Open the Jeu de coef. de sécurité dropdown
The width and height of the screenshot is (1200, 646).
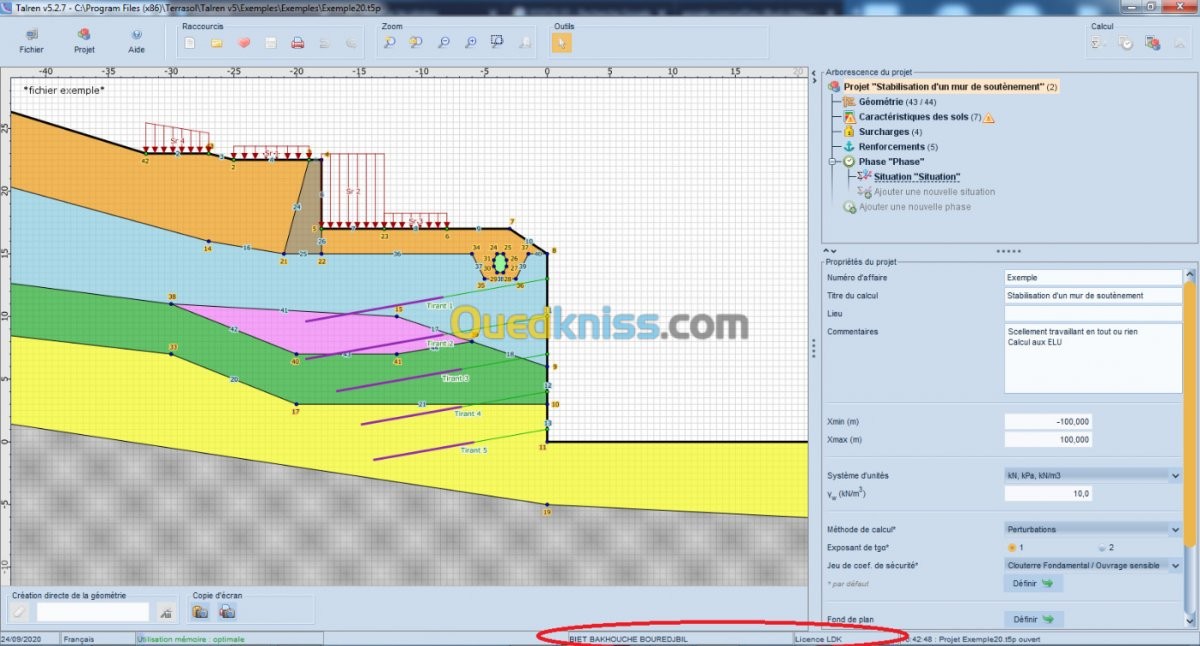[1093, 565]
